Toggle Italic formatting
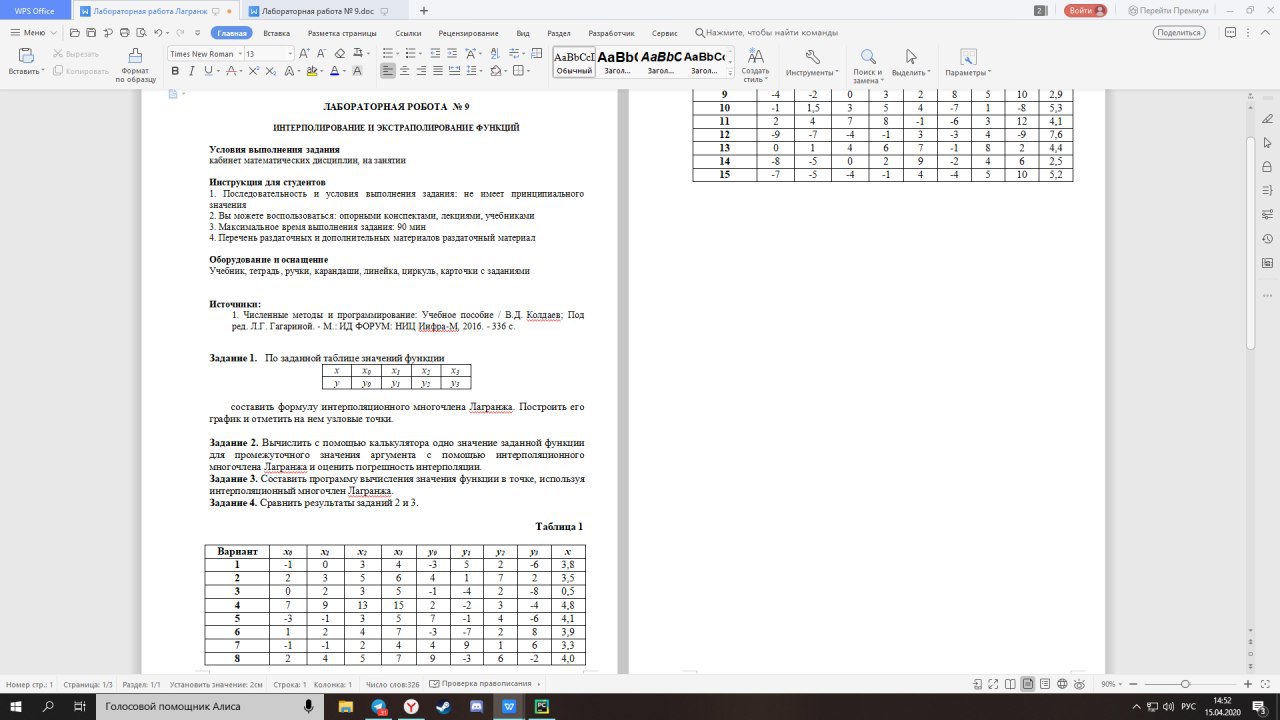The height and width of the screenshot is (720, 1280). [x=192, y=71]
